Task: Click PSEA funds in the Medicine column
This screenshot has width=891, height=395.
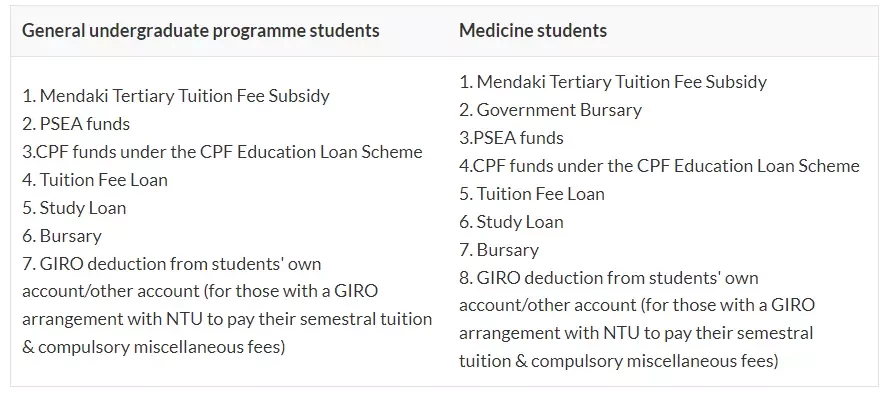Action: coord(511,138)
